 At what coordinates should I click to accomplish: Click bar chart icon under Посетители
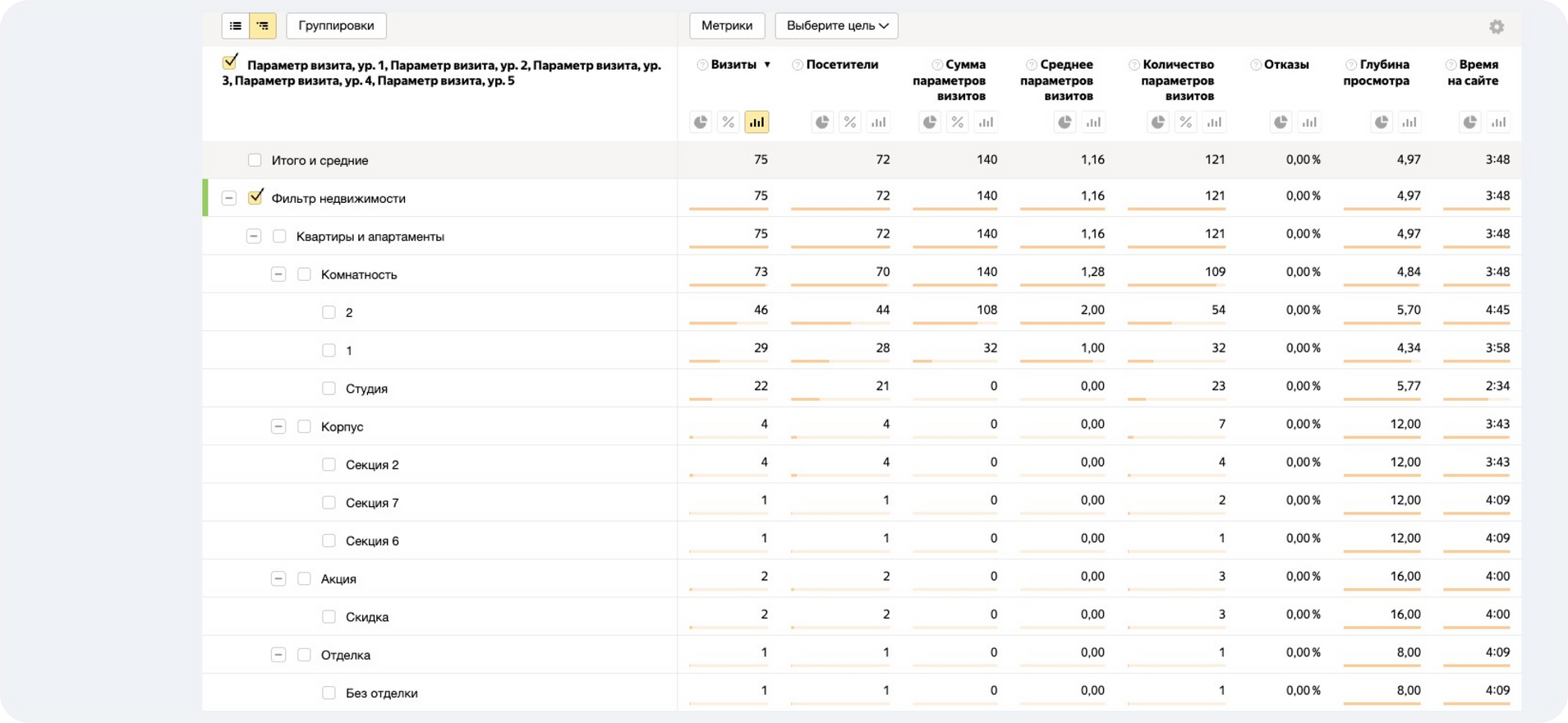coord(878,122)
